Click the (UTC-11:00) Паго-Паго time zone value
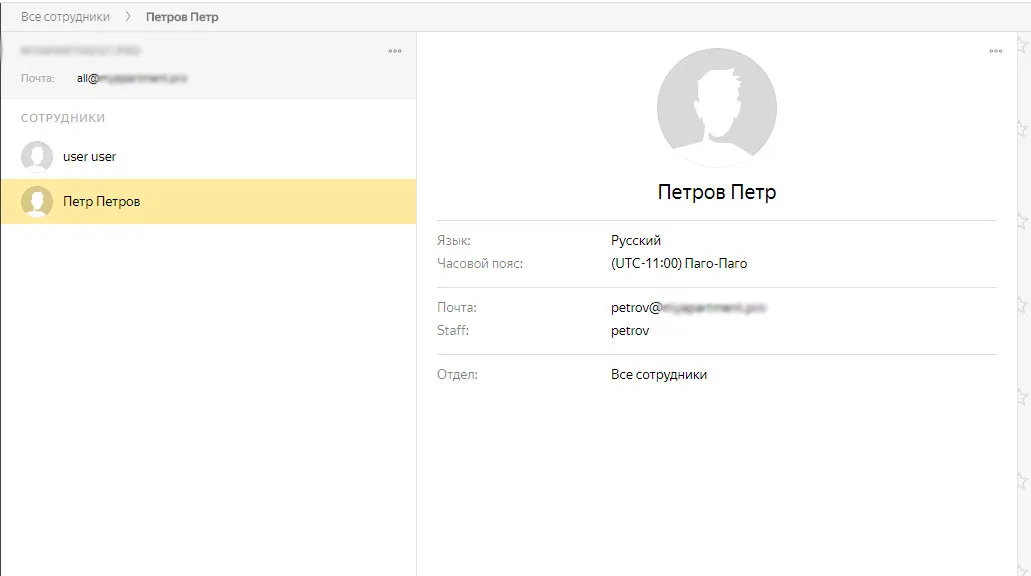This screenshot has width=1031, height=576. 679,263
